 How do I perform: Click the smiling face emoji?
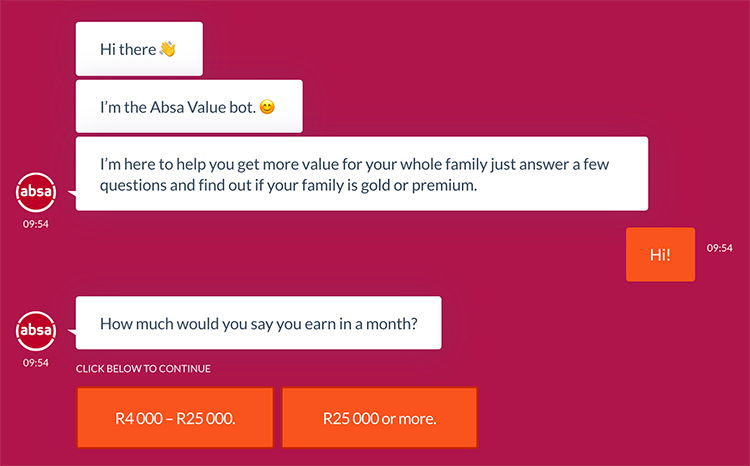[x=266, y=106]
